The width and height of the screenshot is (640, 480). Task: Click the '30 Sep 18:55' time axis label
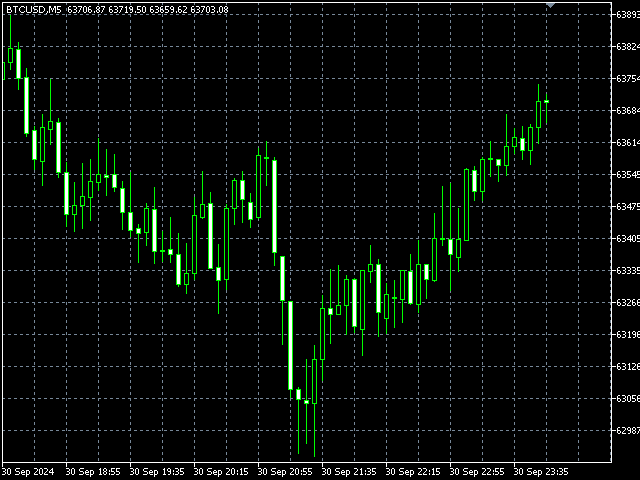(93, 472)
